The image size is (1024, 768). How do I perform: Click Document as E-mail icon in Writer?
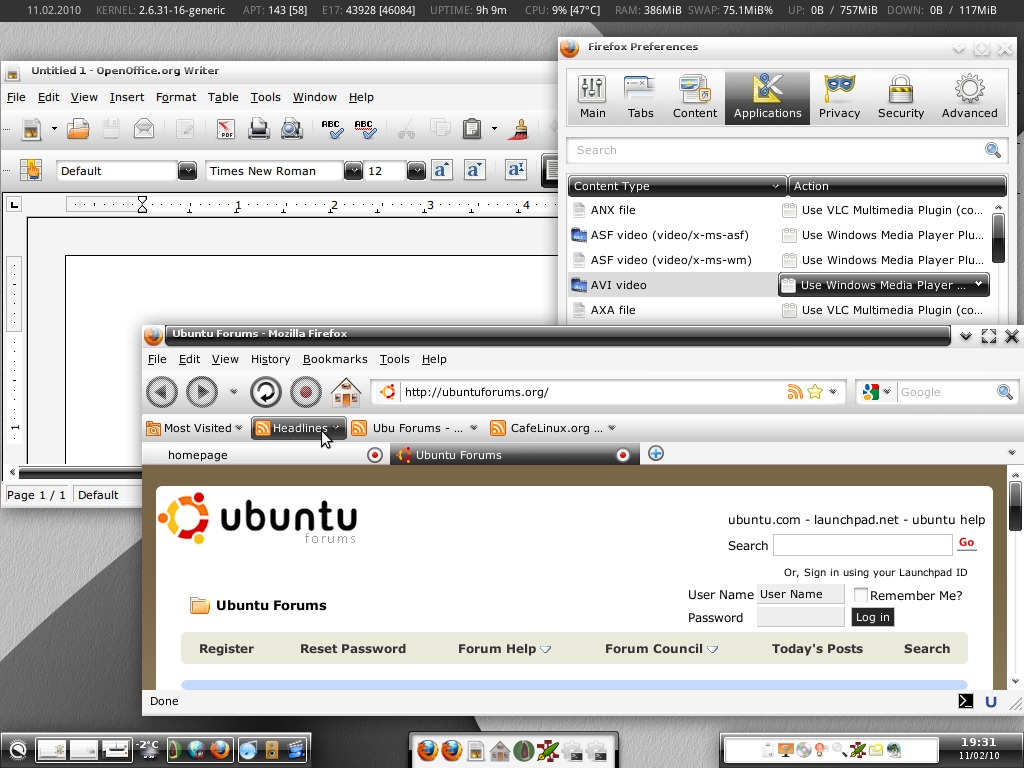[x=144, y=129]
